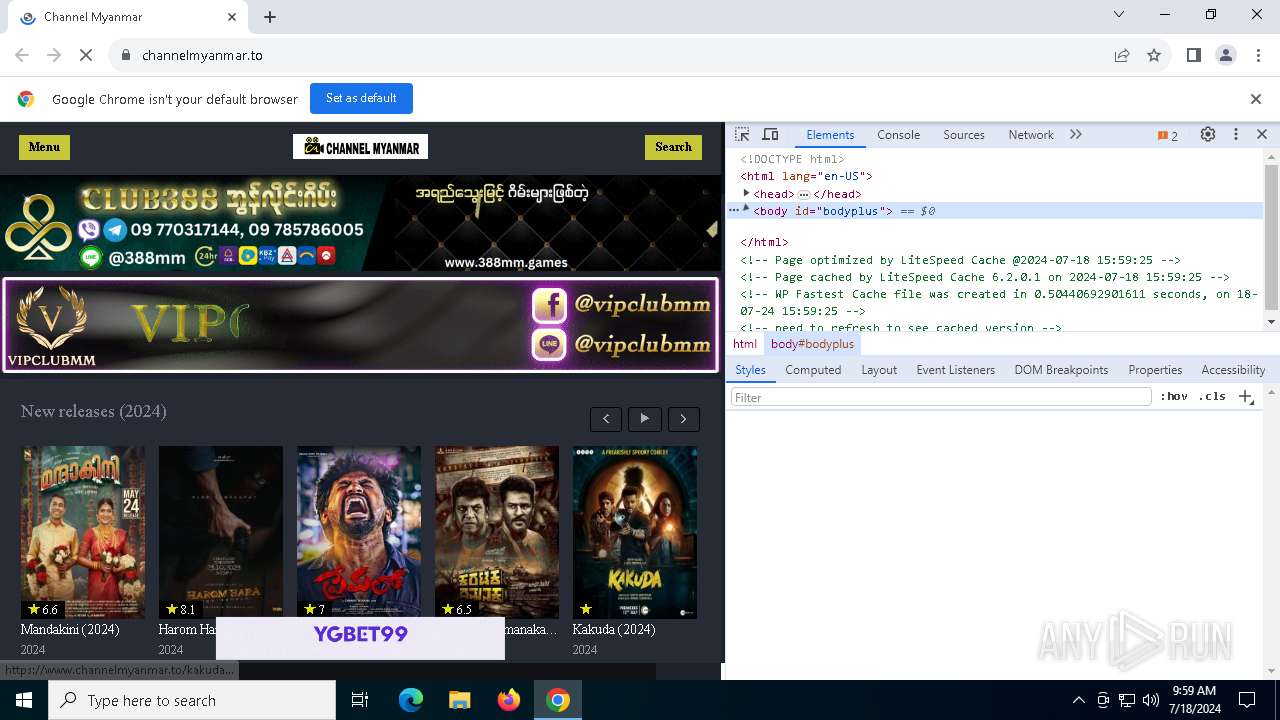Click the taskbar search box

192,700
